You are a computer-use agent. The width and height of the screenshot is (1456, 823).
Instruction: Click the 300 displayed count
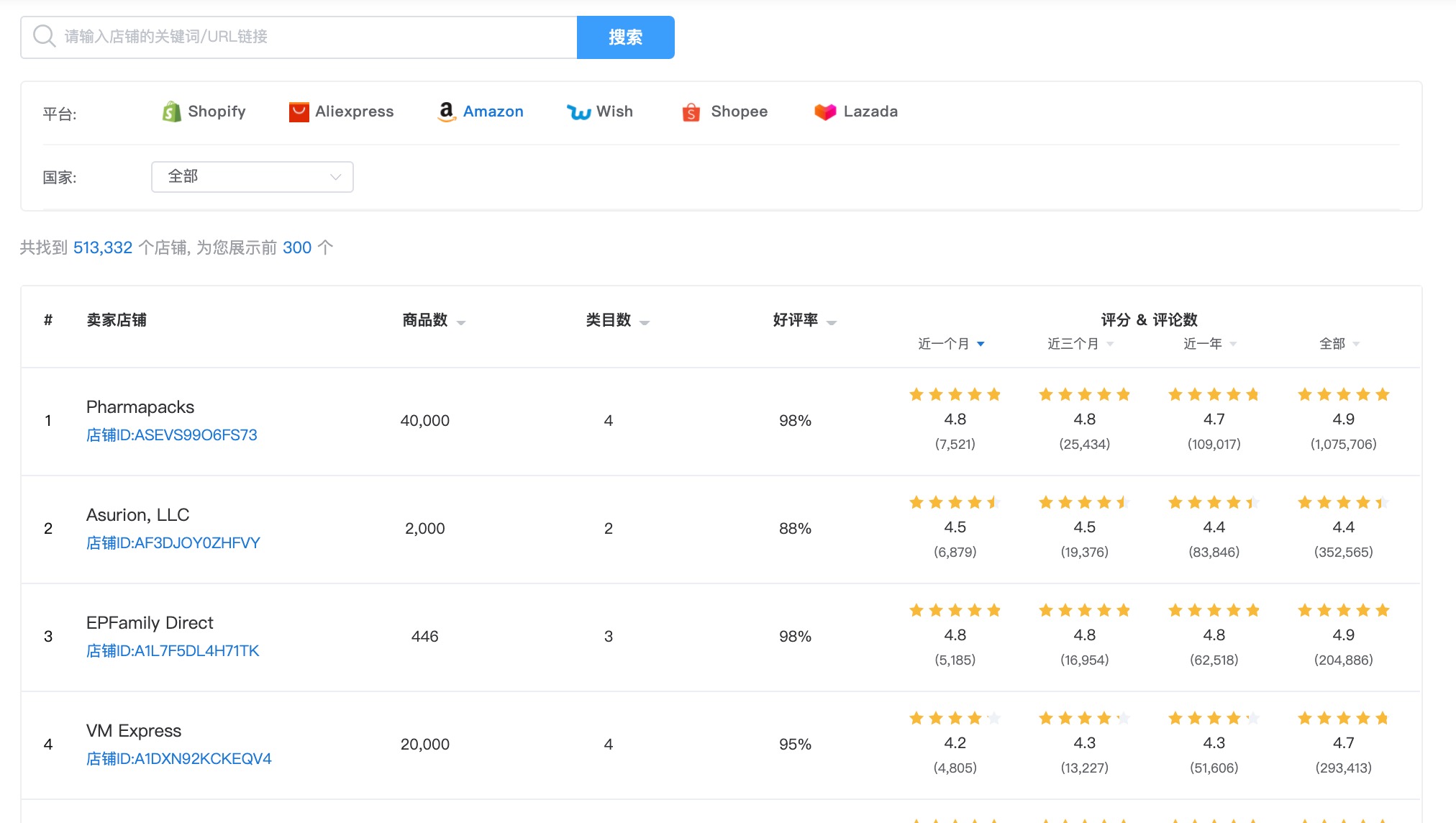pyautogui.click(x=297, y=248)
